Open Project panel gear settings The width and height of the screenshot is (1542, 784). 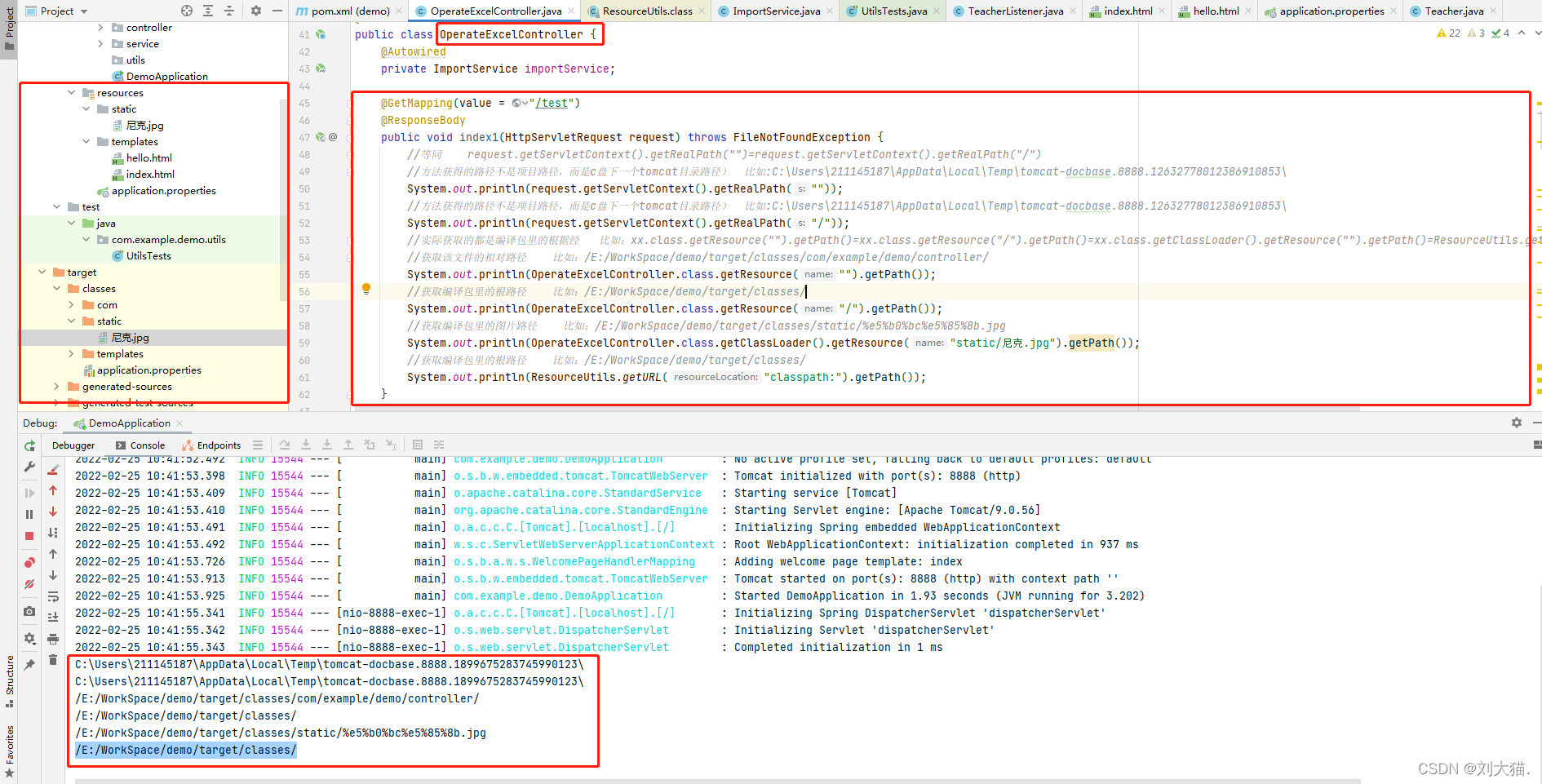[256, 11]
